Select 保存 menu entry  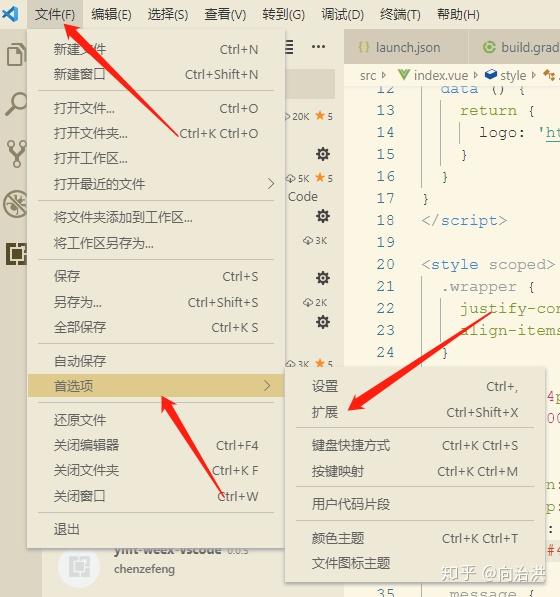tap(156, 276)
